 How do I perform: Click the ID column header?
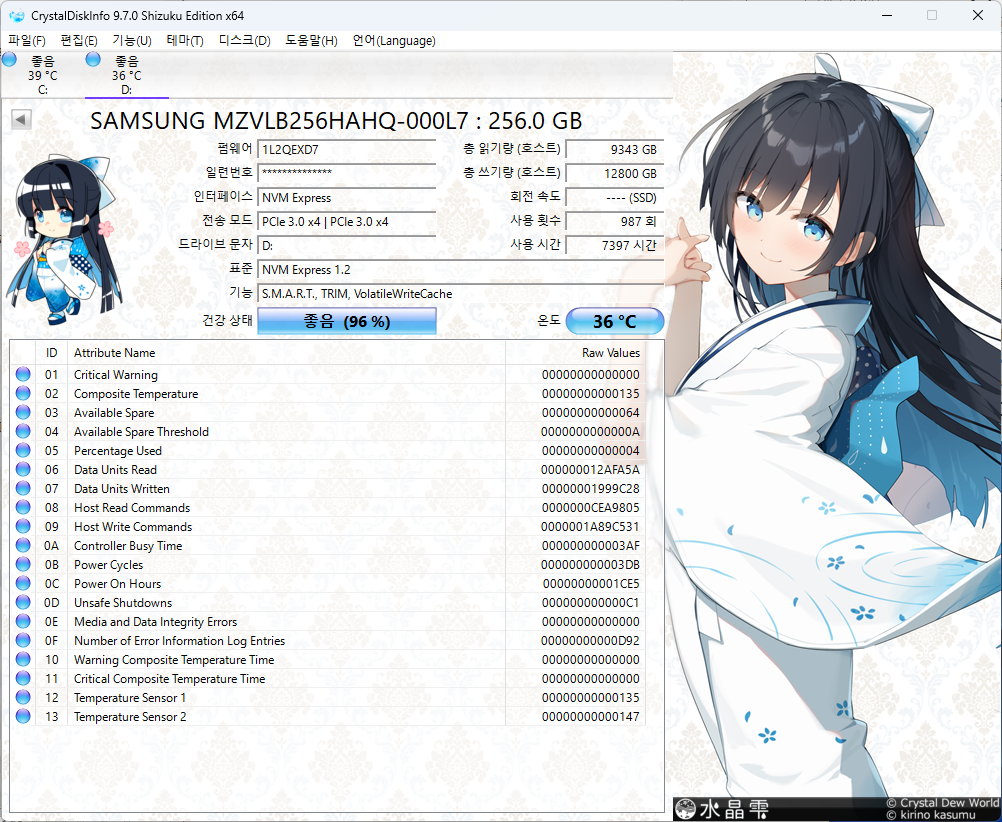(52, 353)
